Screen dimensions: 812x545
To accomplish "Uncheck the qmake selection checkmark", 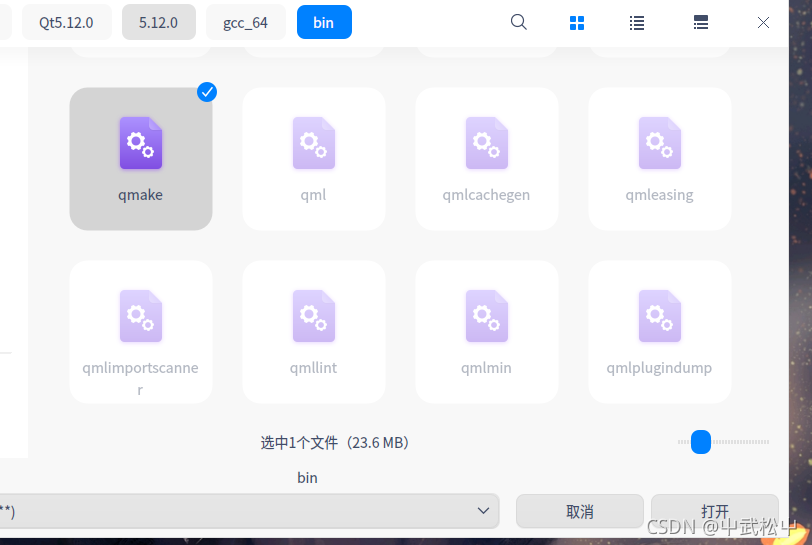I will (207, 92).
